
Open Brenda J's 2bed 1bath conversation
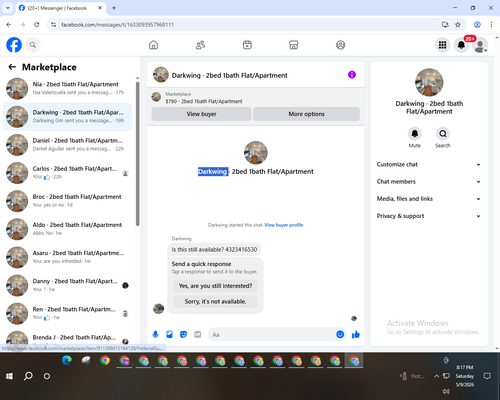67,338
